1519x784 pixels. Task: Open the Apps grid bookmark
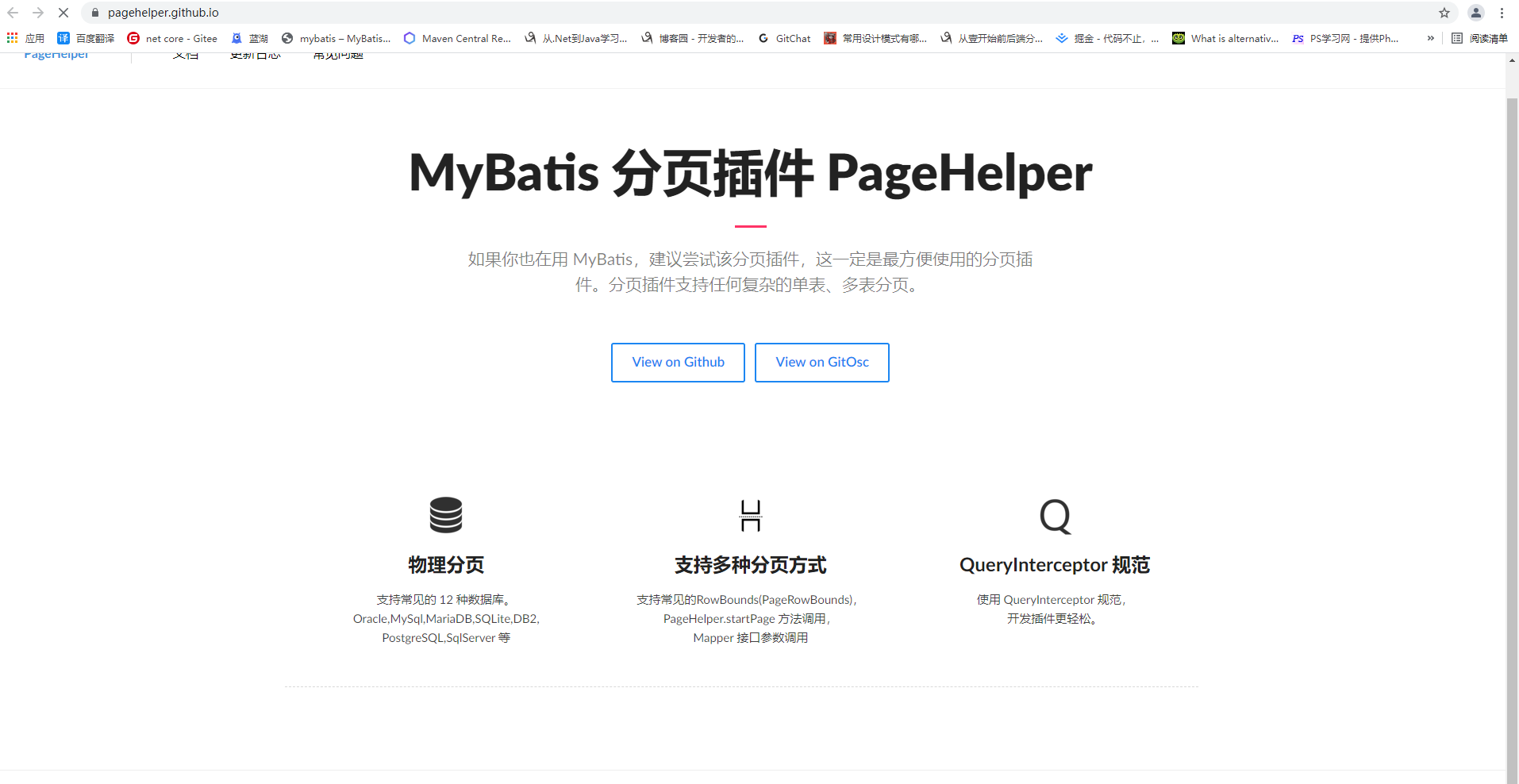coord(25,38)
